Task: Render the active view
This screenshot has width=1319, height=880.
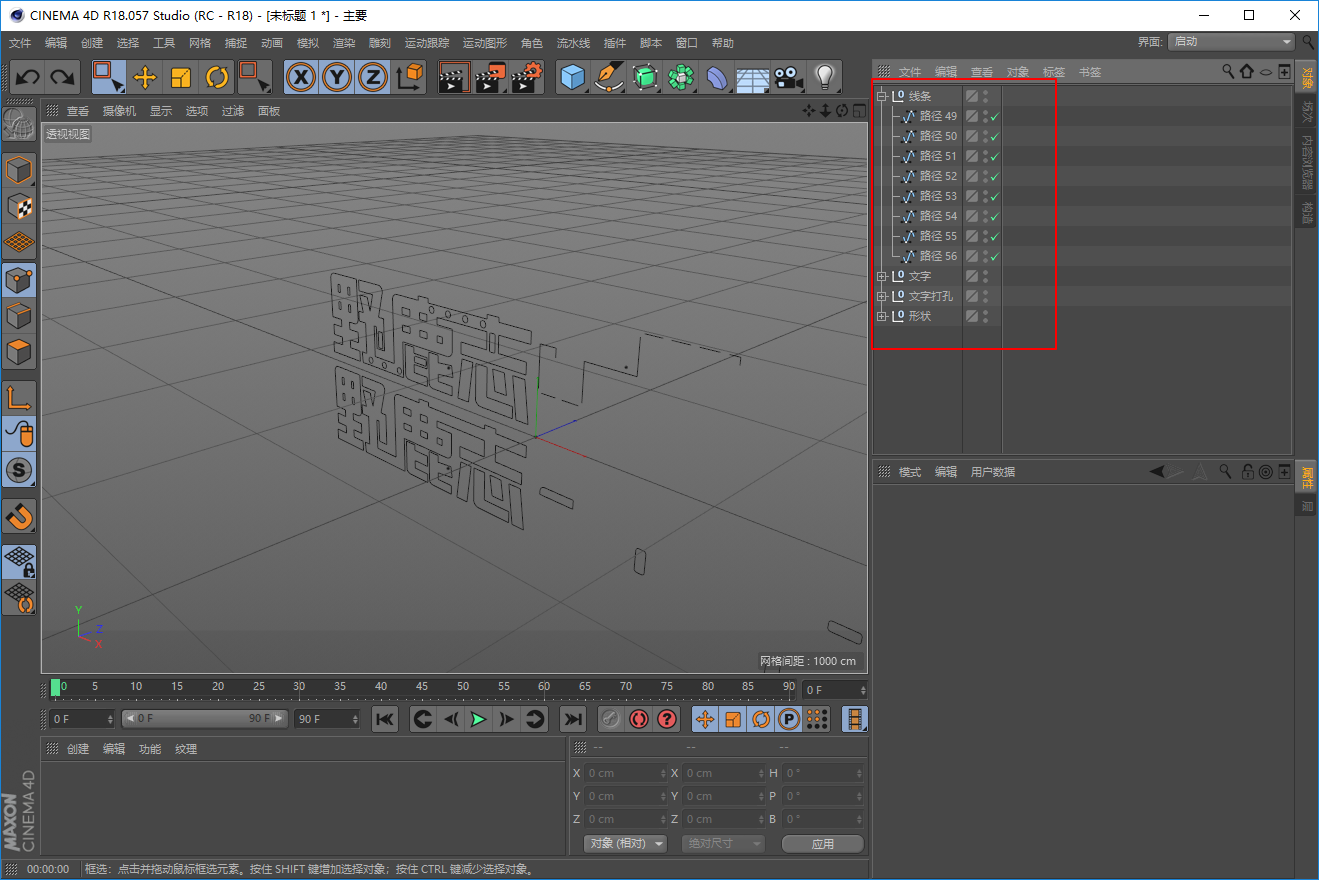Action: [454, 77]
